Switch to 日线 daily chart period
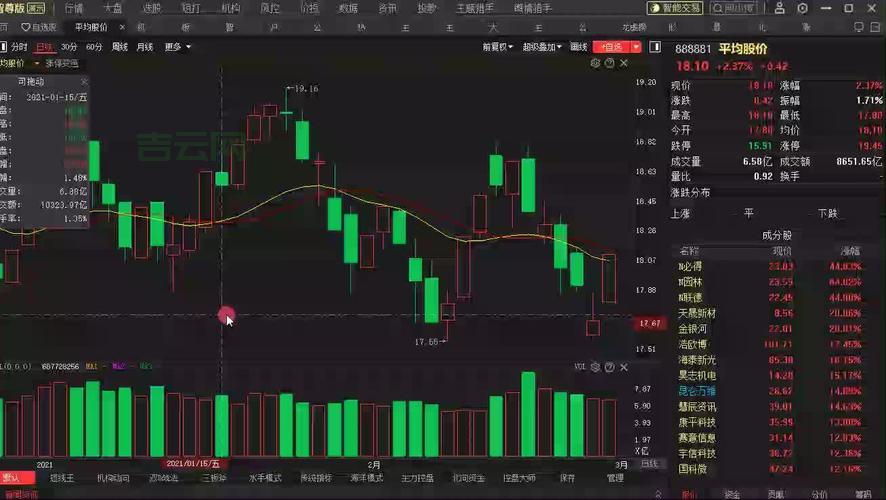The image size is (886, 500). pyautogui.click(x=44, y=47)
